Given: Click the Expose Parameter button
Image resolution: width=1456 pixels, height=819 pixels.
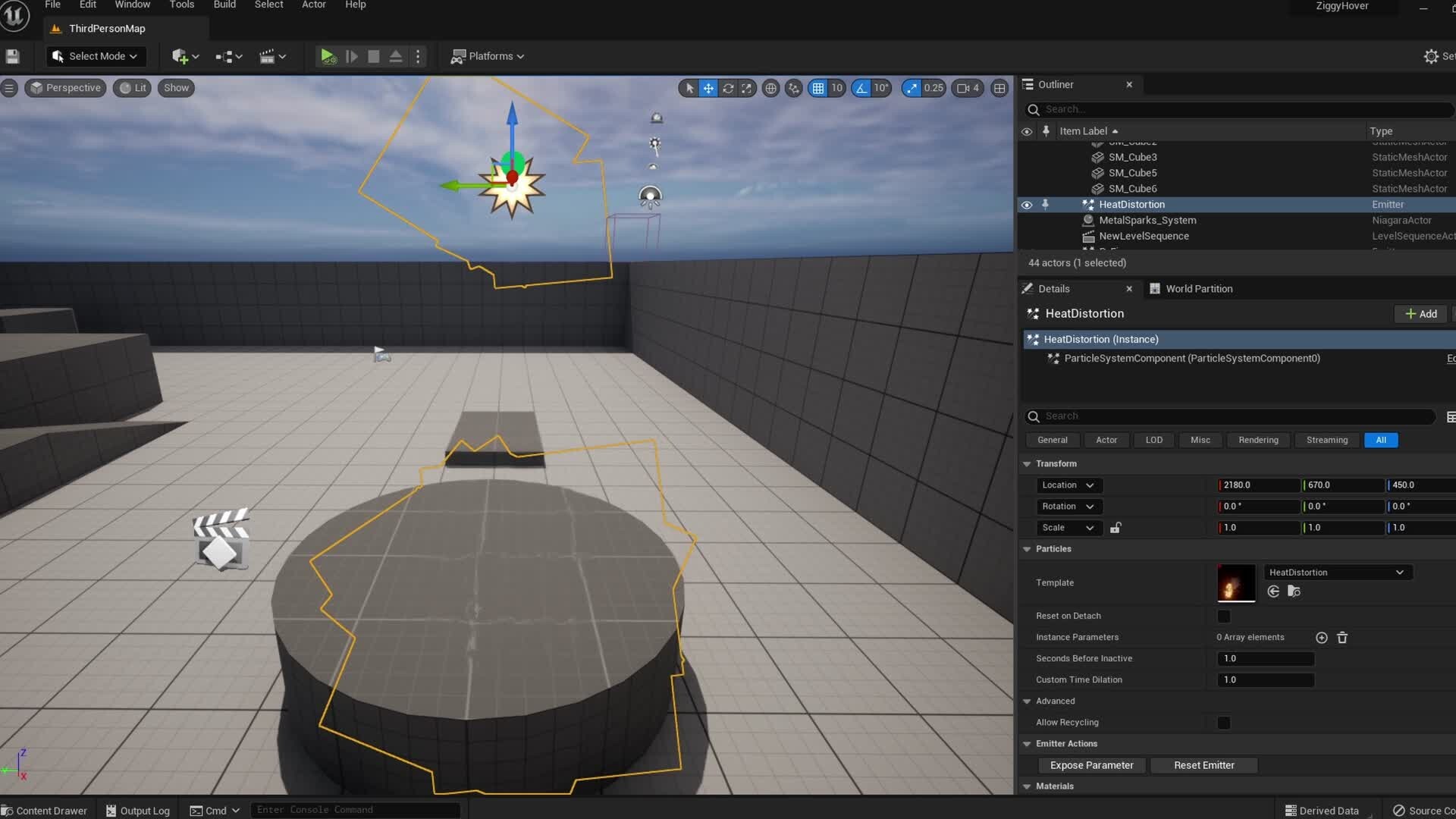Looking at the screenshot, I should [1092, 765].
